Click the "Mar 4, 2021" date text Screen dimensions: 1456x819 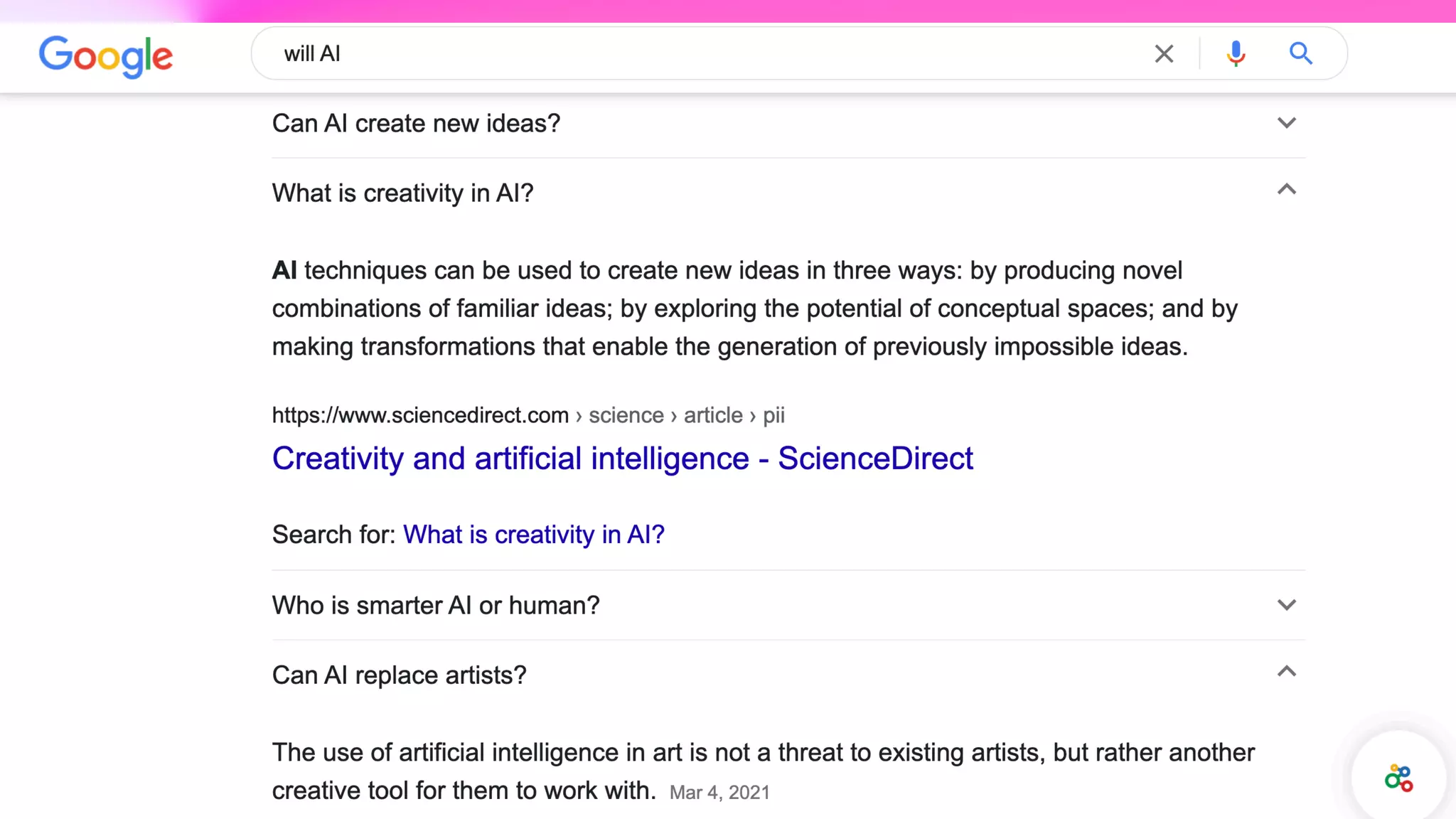coord(719,793)
